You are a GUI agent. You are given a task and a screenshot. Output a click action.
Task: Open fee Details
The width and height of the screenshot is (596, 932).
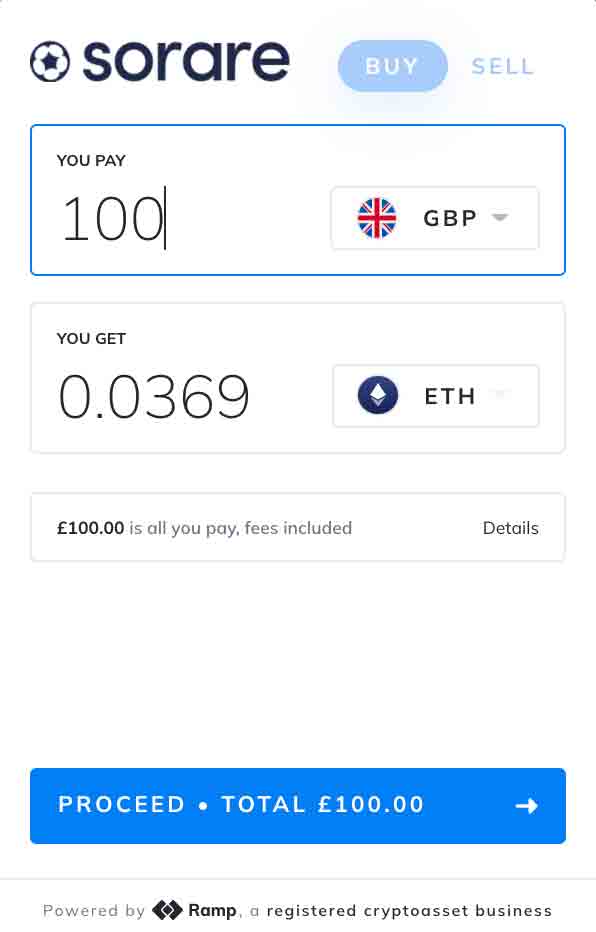tap(510, 528)
